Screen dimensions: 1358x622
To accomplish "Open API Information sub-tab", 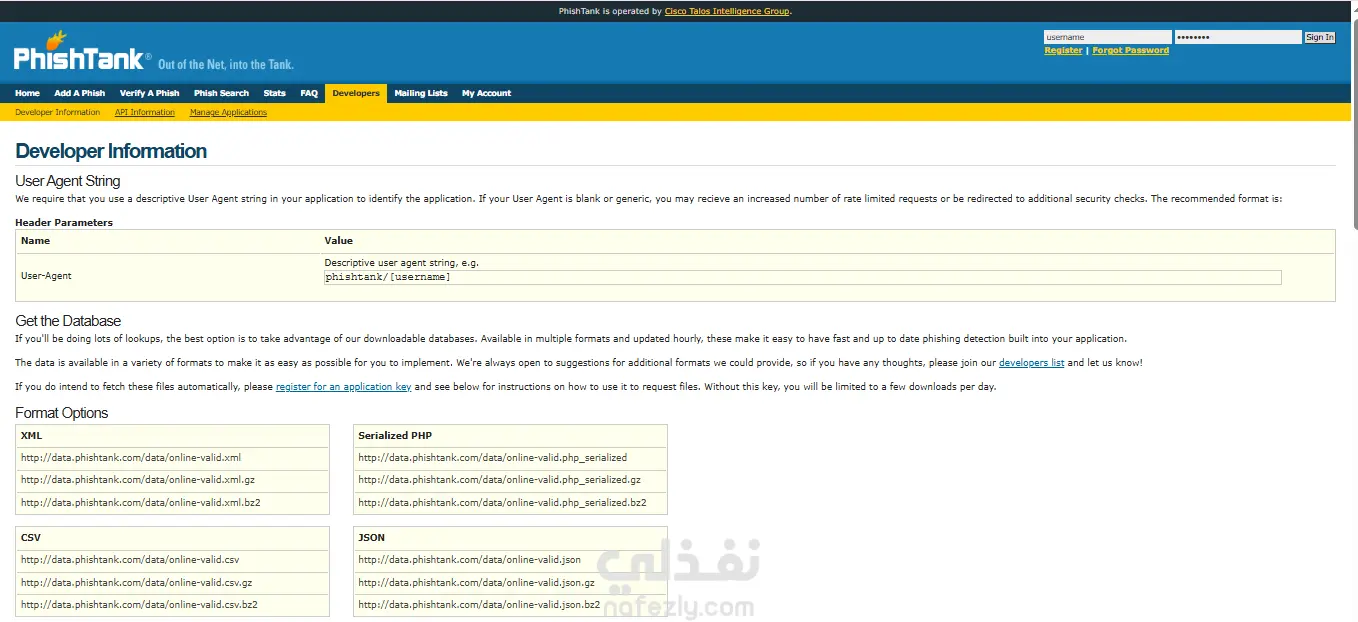I will pos(144,112).
